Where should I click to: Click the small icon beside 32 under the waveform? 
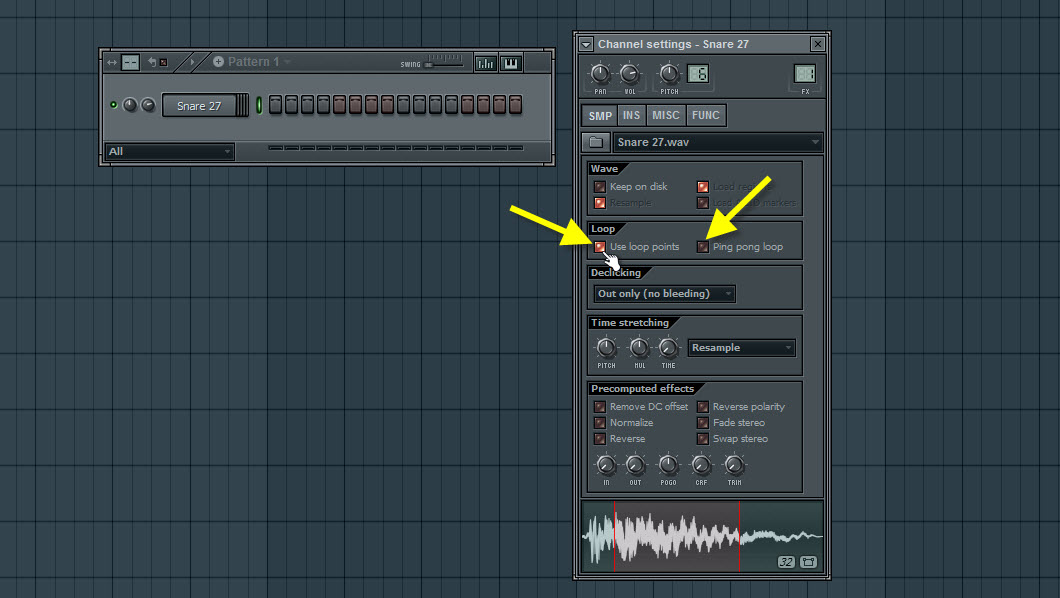point(808,563)
